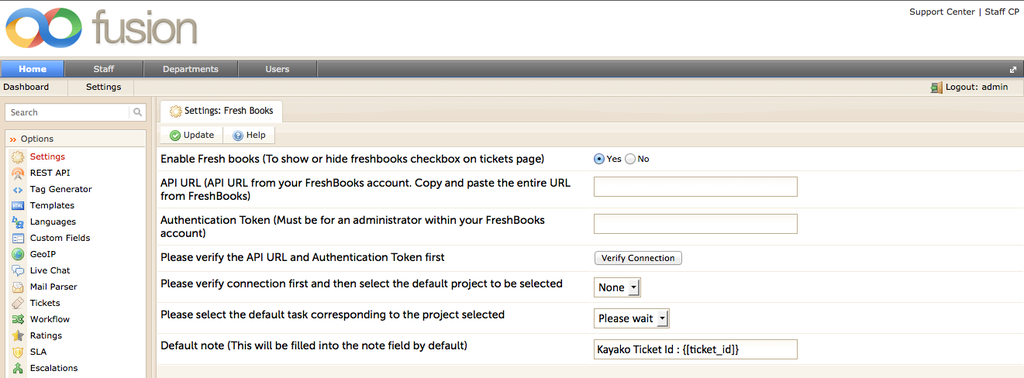The image size is (1024, 378).
Task: Go to the Settings submenu item
Action: click(104, 87)
